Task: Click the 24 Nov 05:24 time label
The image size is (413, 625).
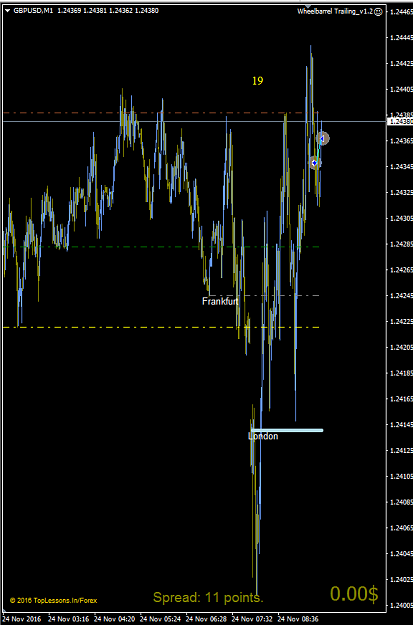Action: click(160, 619)
